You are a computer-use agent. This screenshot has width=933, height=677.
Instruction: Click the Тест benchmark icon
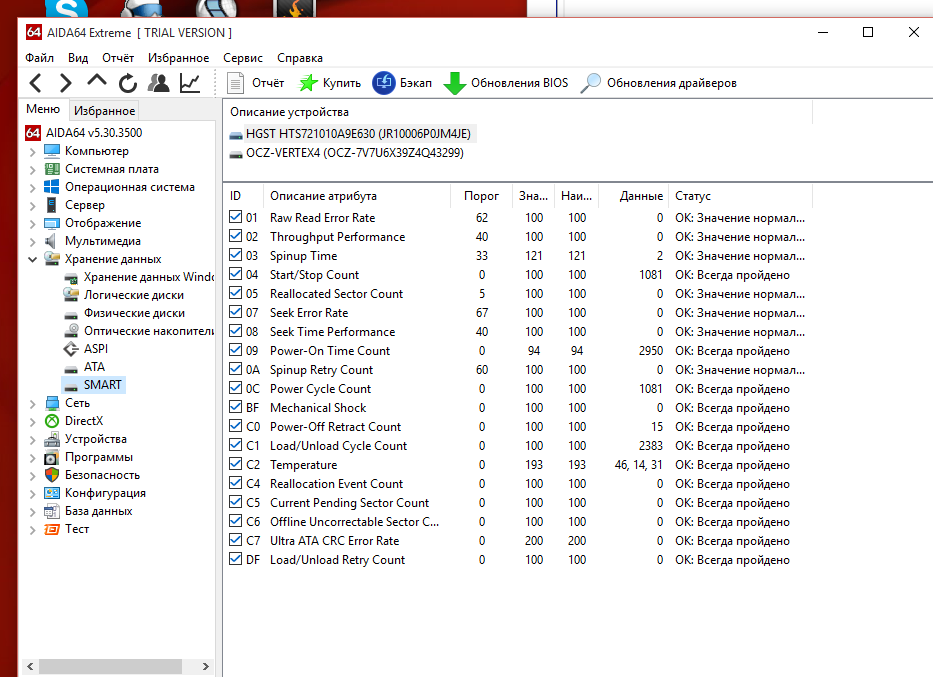coord(52,529)
